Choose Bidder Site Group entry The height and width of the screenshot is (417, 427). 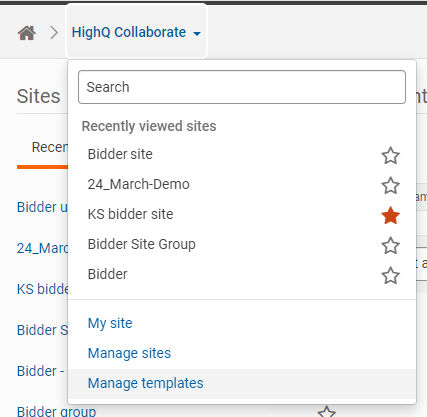tap(141, 244)
